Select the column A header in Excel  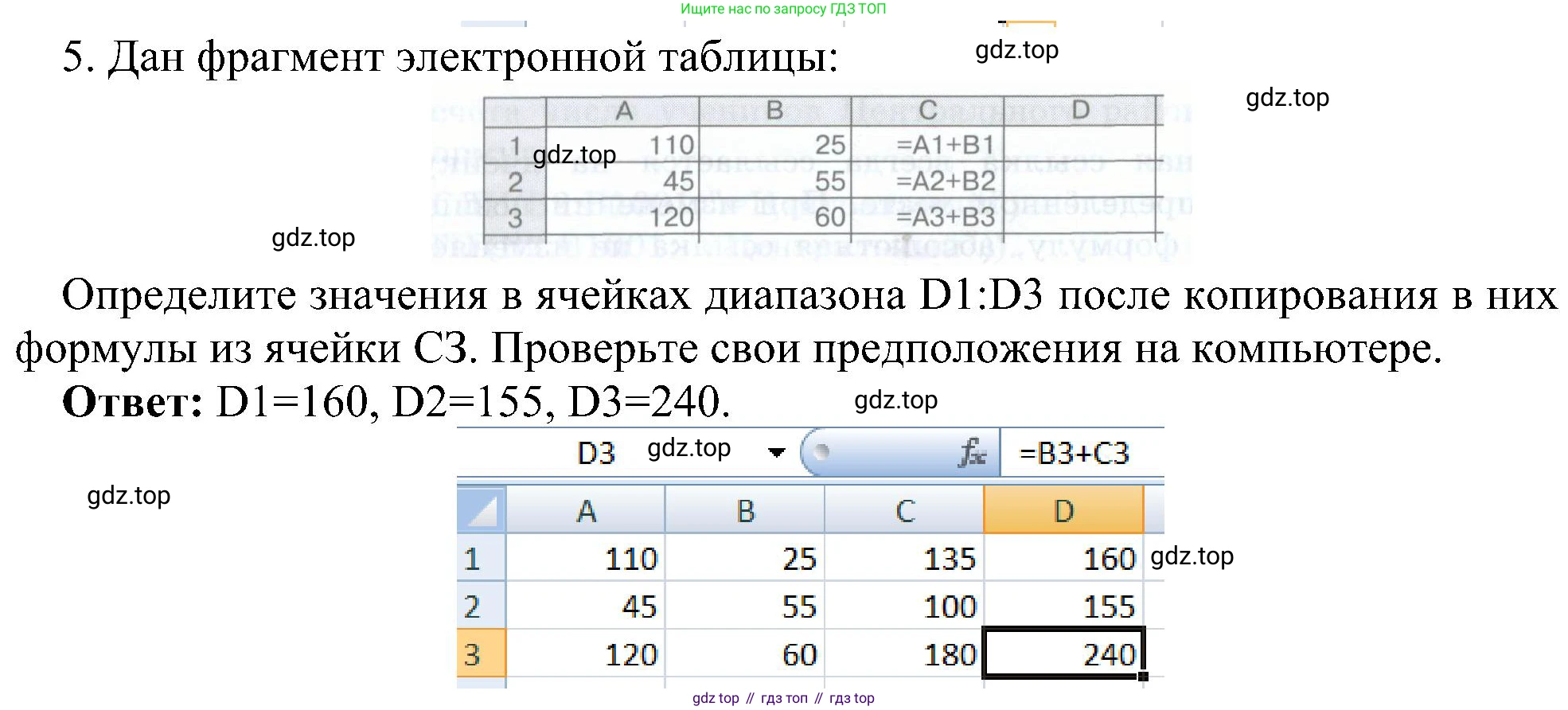click(x=586, y=510)
